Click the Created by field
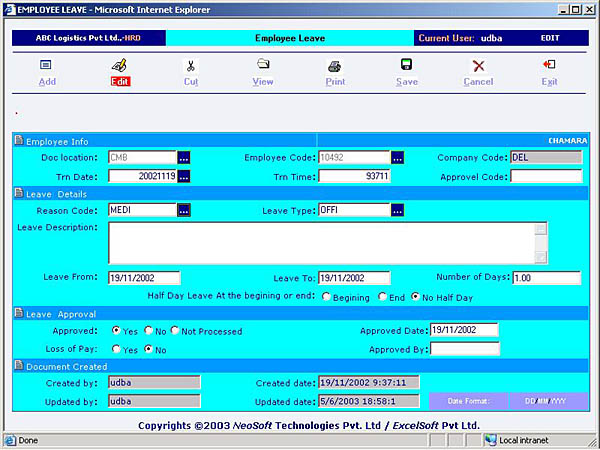Viewport: 600px width, 450px height. coord(154,382)
